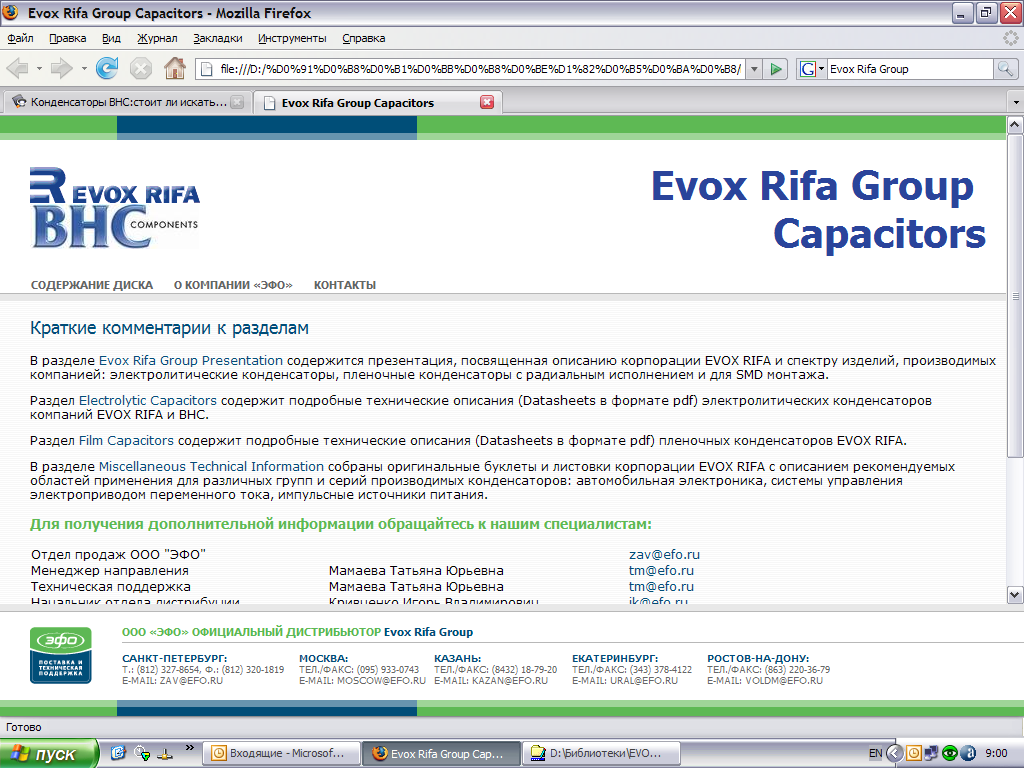Click the EN language indicator
The image size is (1024, 768).
pos(876,754)
